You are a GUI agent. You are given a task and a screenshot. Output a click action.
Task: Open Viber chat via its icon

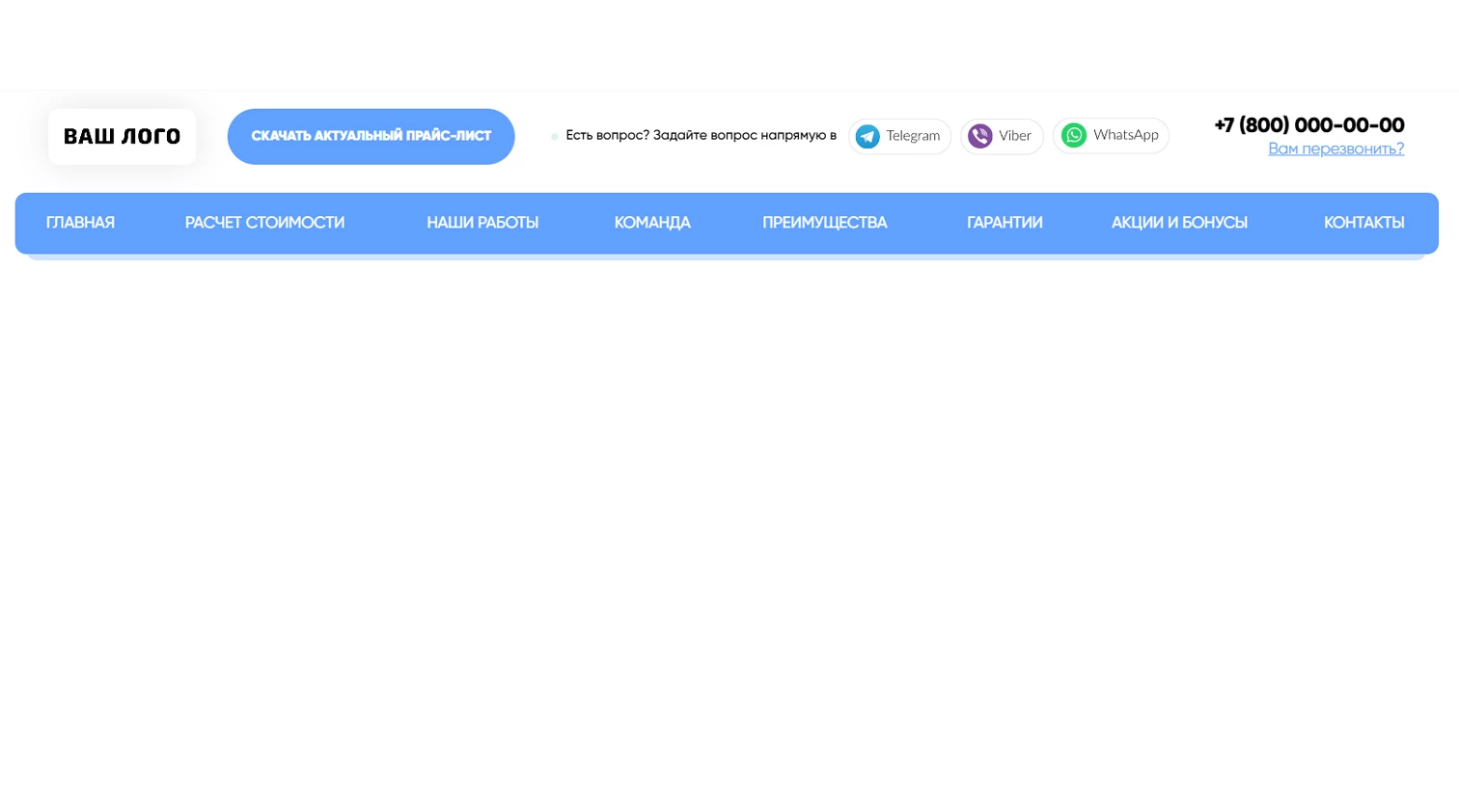[979, 136]
